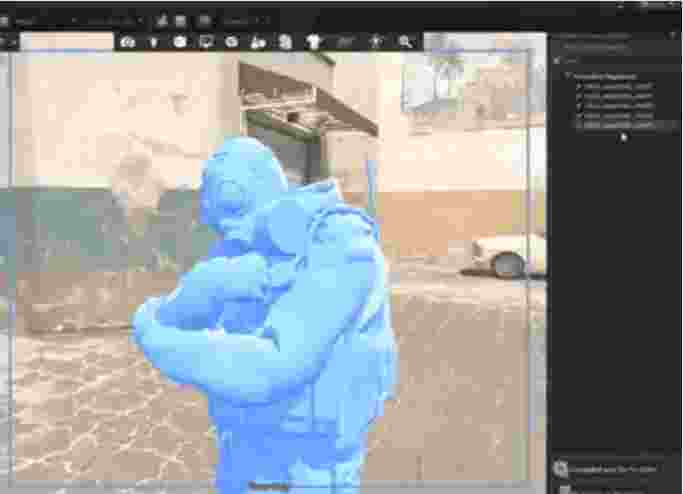Click the standing figure icon beside the magnifier
This screenshot has height=494, width=683.
(376, 42)
